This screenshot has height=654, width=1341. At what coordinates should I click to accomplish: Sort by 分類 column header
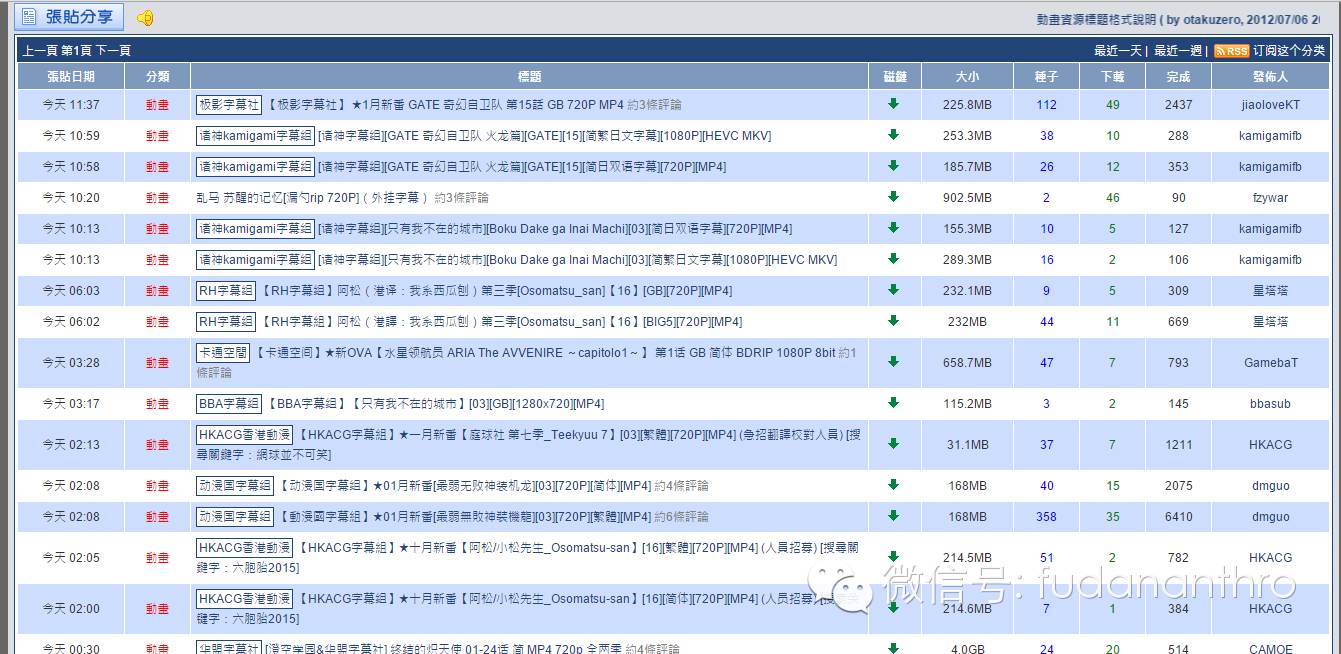pos(158,76)
